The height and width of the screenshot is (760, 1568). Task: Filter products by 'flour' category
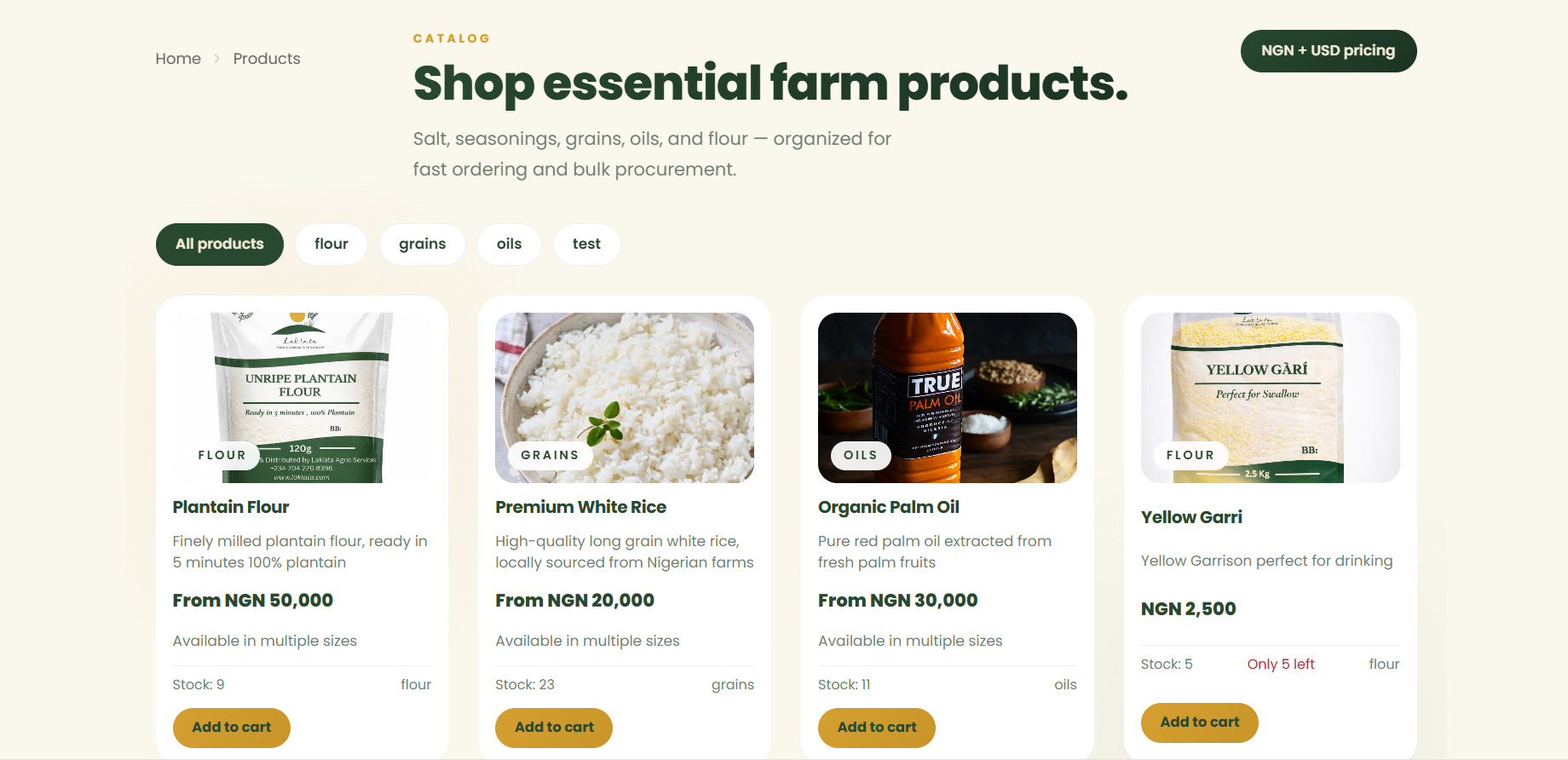pos(331,244)
